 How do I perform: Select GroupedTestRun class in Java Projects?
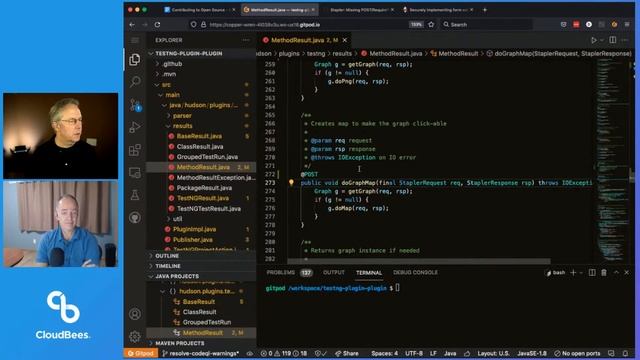(x=207, y=322)
